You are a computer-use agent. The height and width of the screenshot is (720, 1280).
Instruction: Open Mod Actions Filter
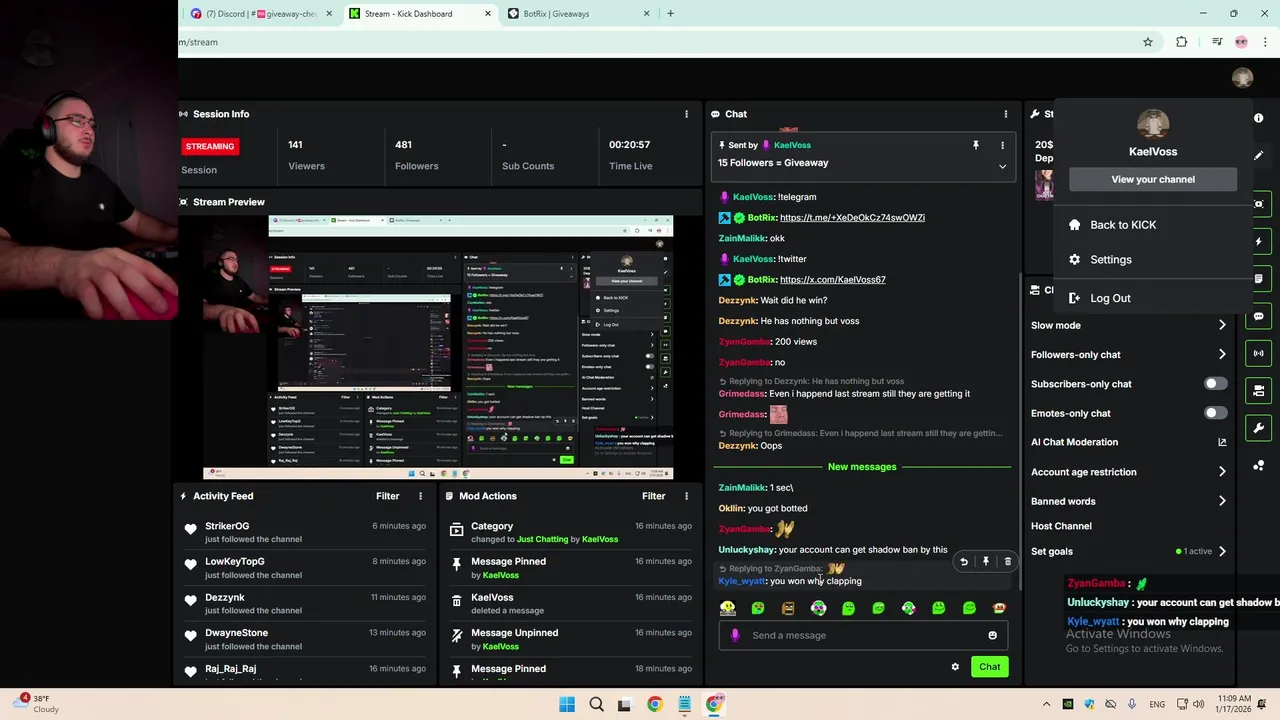(653, 496)
